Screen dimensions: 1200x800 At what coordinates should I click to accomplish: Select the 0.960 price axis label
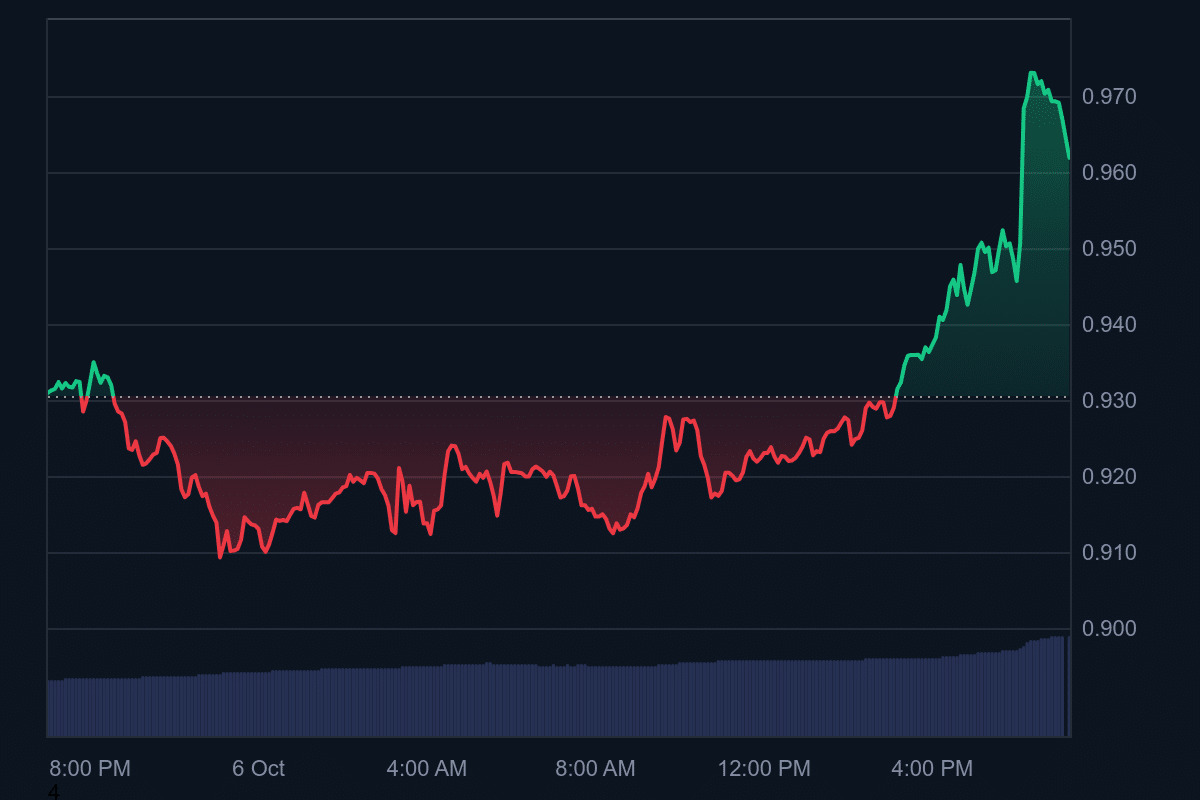coord(1109,173)
